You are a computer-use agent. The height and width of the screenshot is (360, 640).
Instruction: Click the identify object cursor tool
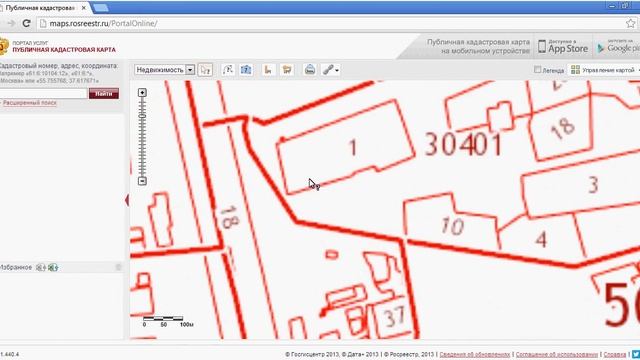point(205,70)
